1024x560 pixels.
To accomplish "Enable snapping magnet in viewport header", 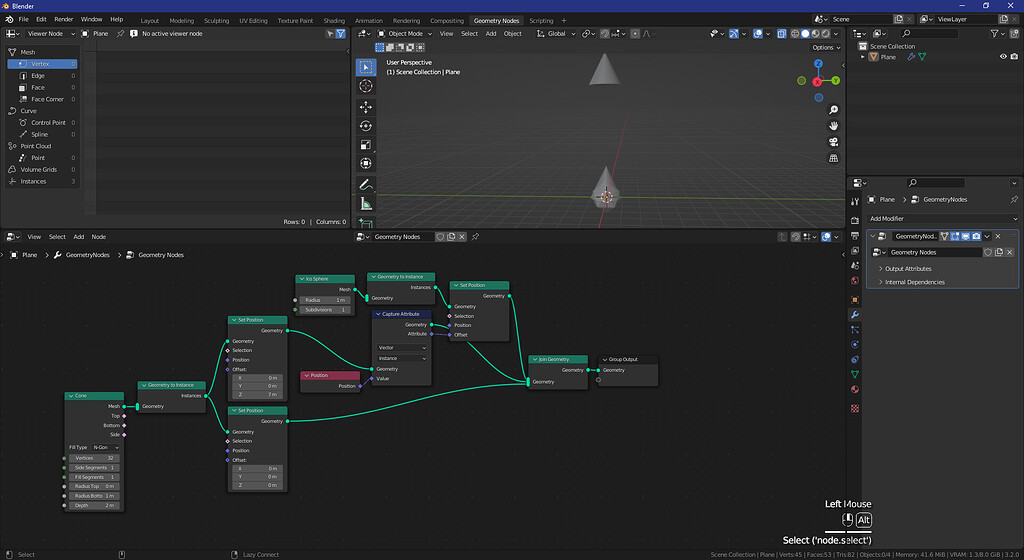I will click(x=605, y=33).
